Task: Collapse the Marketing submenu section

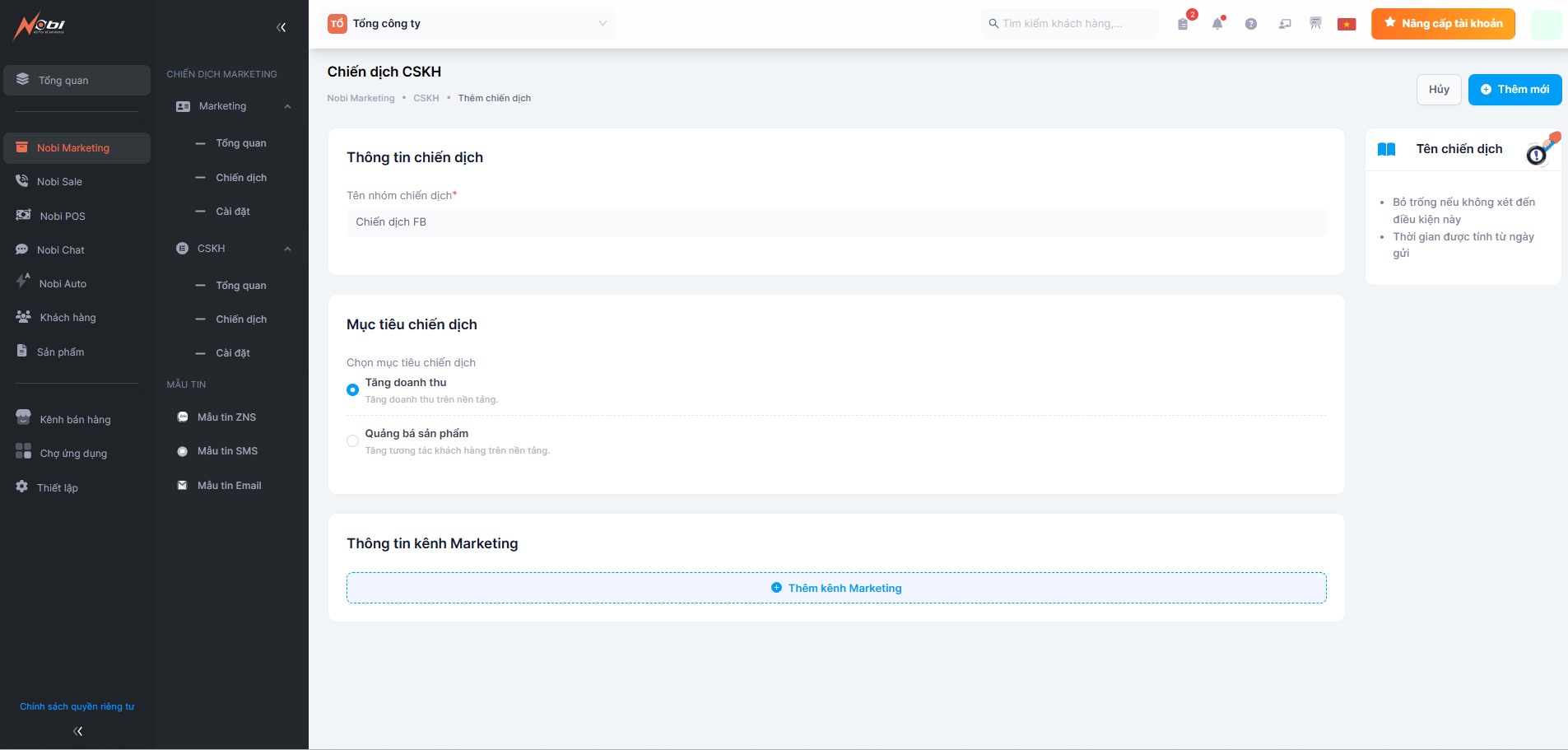Action: click(287, 106)
